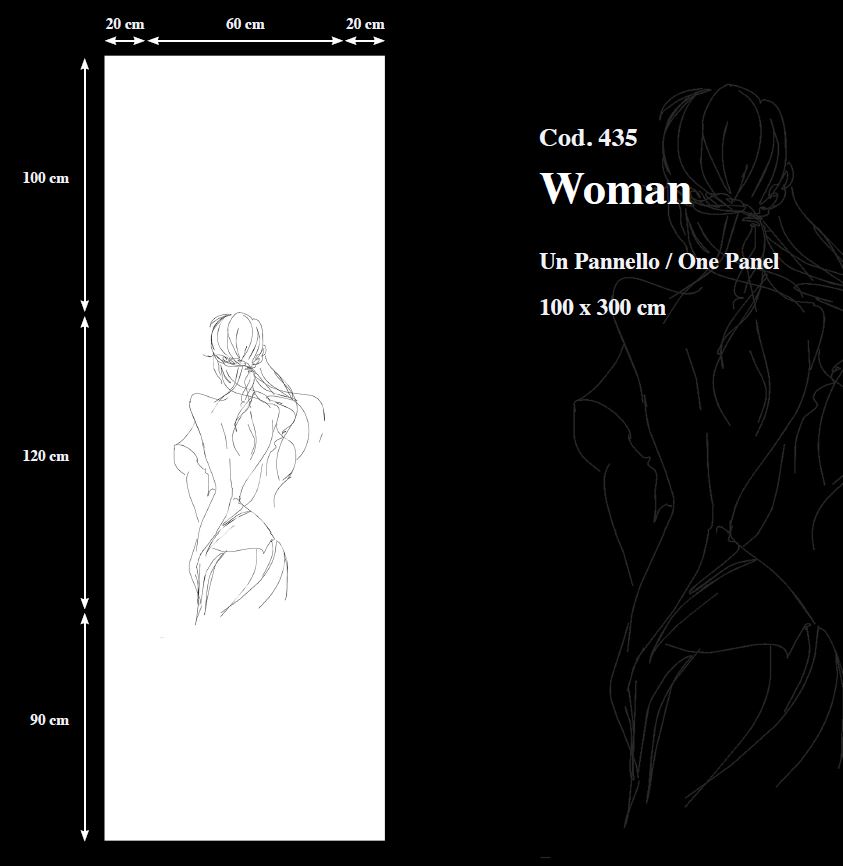Click the '90 cm' height label
The image size is (843, 866).
[x=50, y=720]
